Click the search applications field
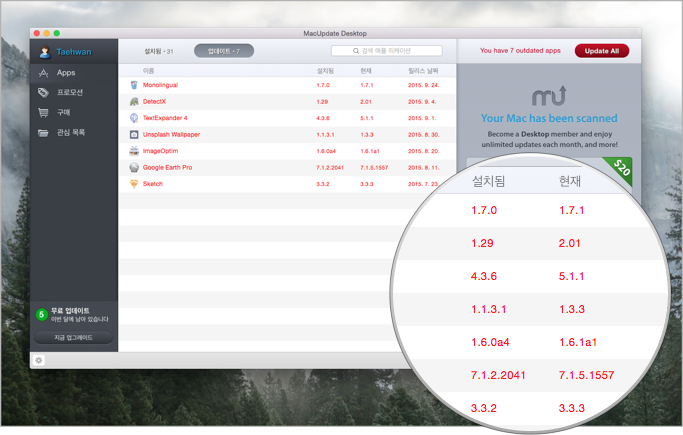Image resolution: width=683 pixels, height=435 pixels. point(387,51)
